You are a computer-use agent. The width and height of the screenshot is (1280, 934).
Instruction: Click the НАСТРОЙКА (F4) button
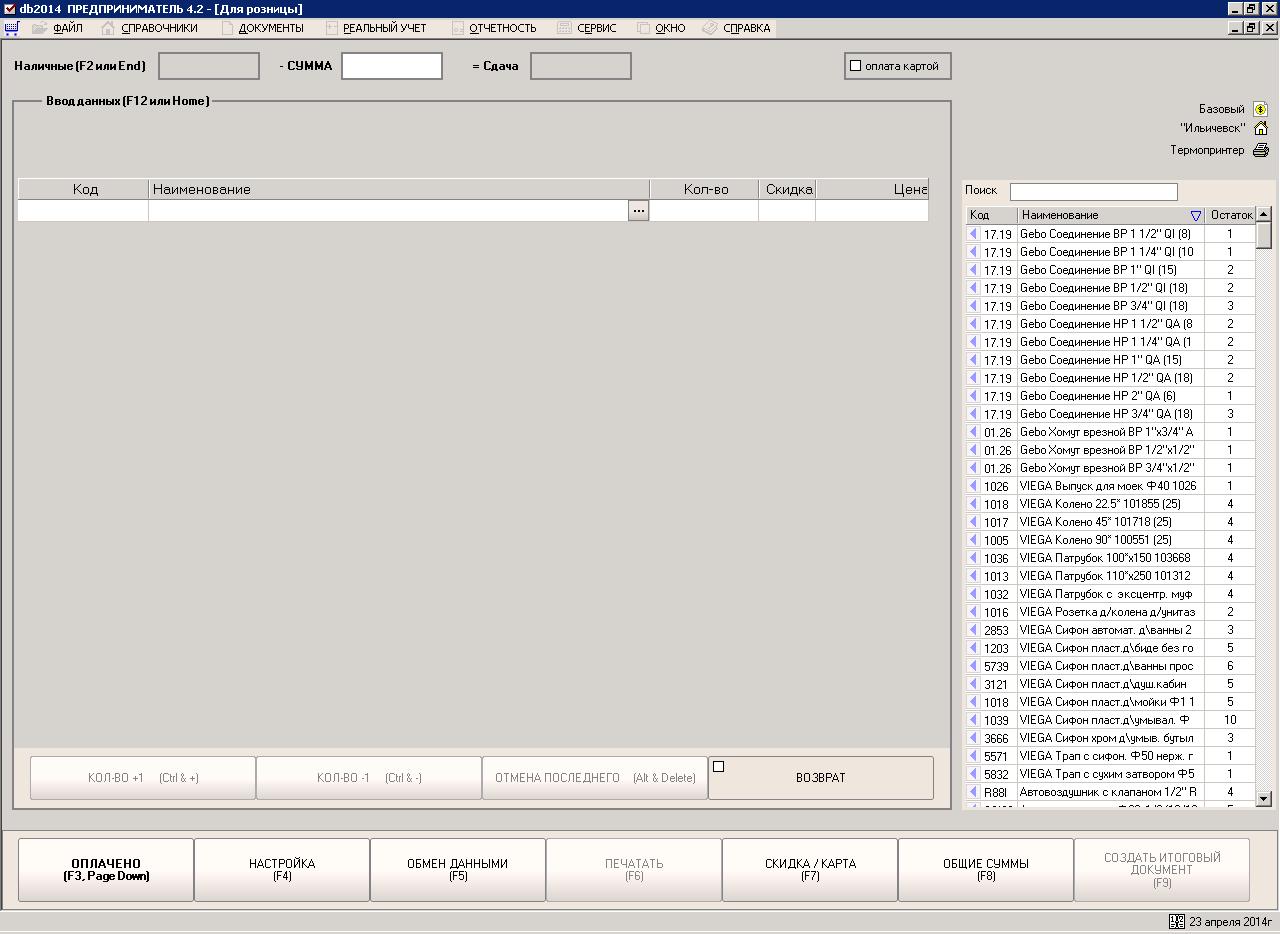282,870
